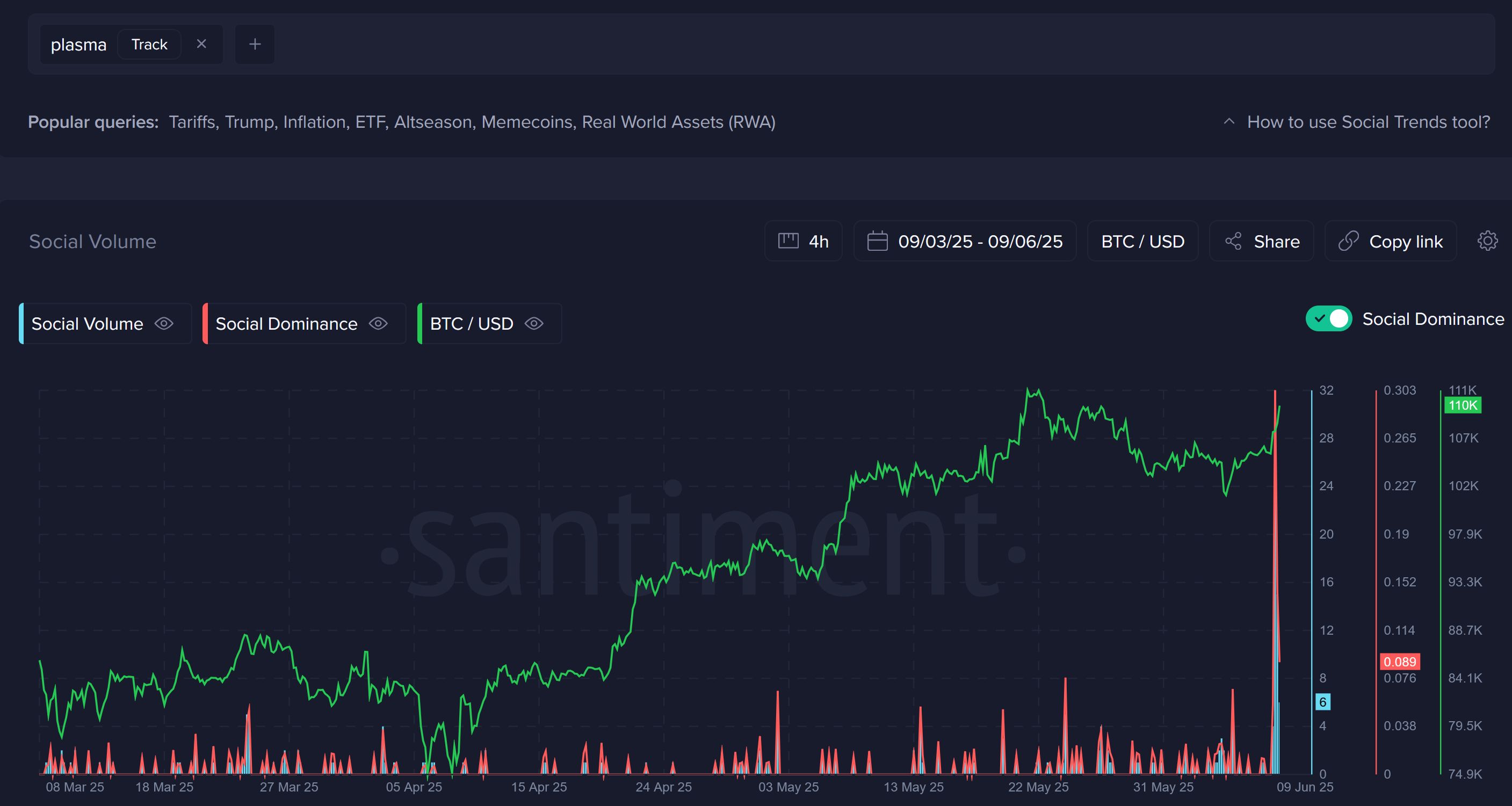Click the calendar icon for date range
Screen dimensions: 1512x806
pyautogui.click(x=877, y=241)
